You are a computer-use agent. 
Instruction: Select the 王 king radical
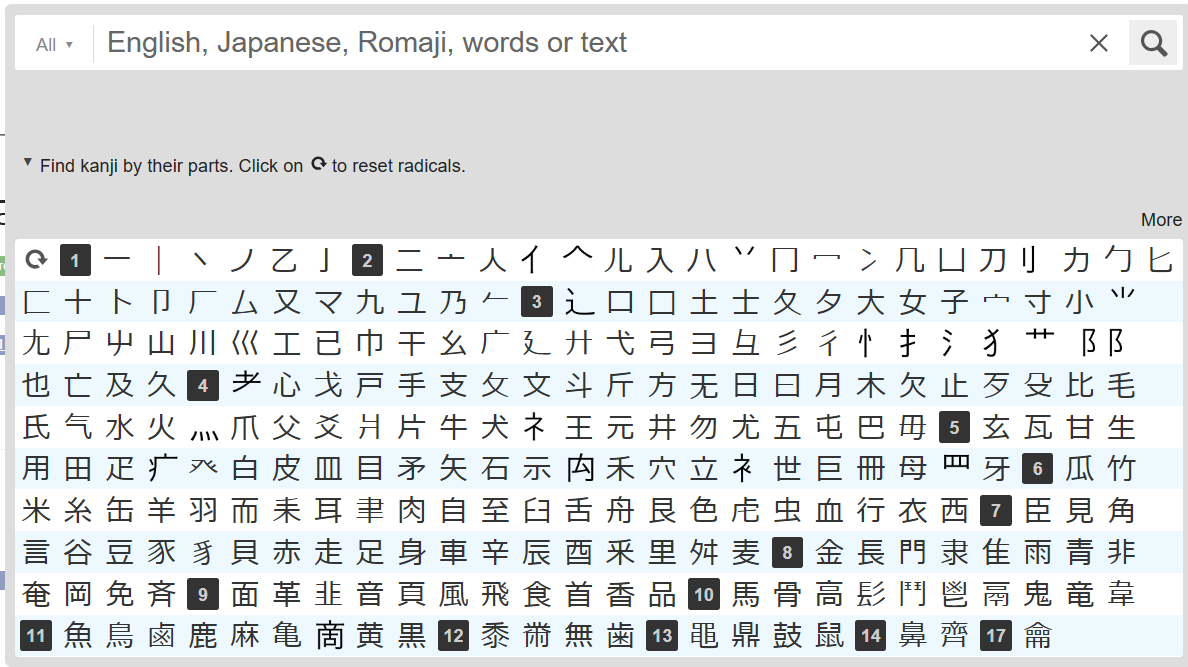coord(579,427)
